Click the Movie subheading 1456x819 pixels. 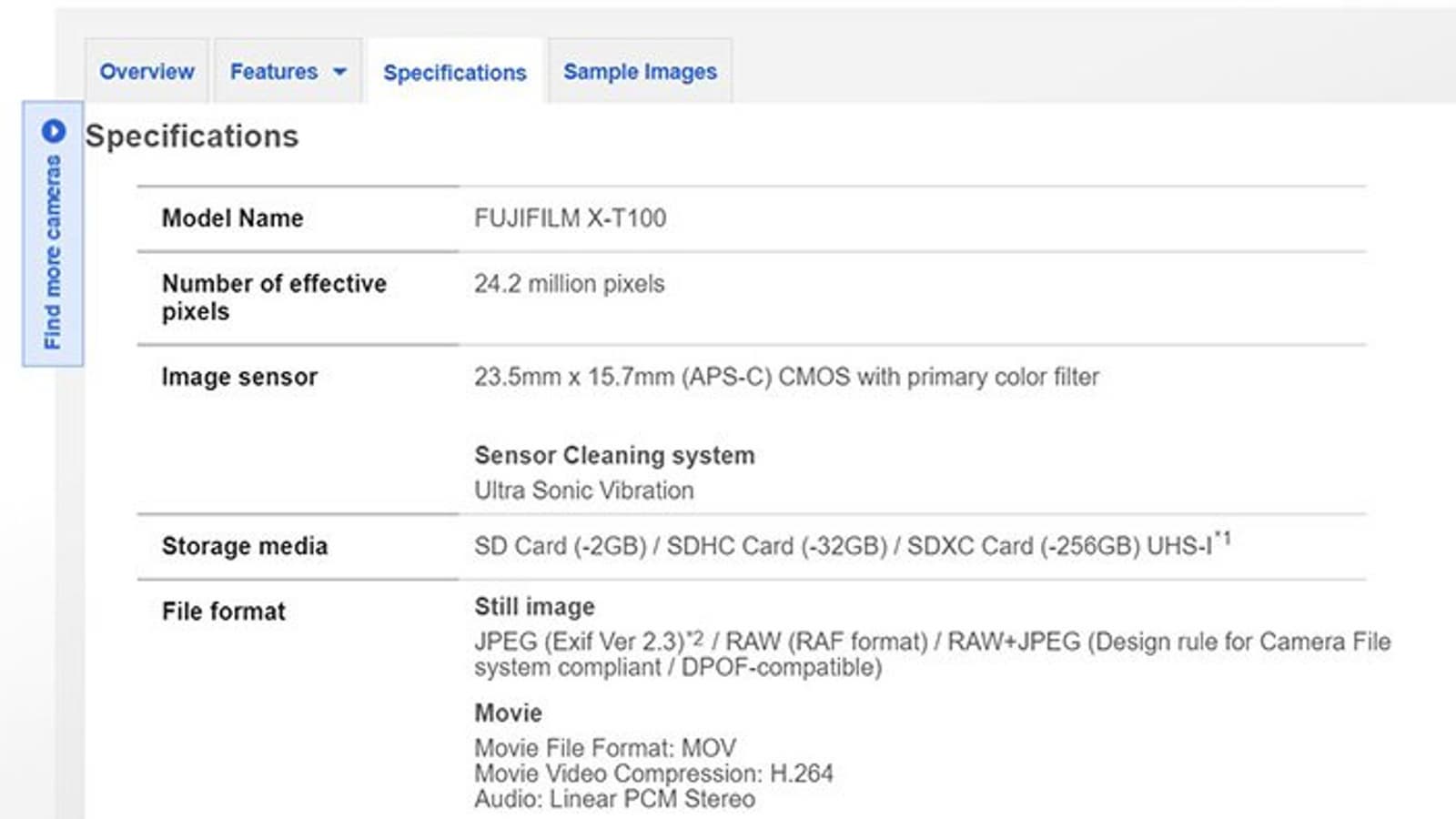[x=508, y=713]
